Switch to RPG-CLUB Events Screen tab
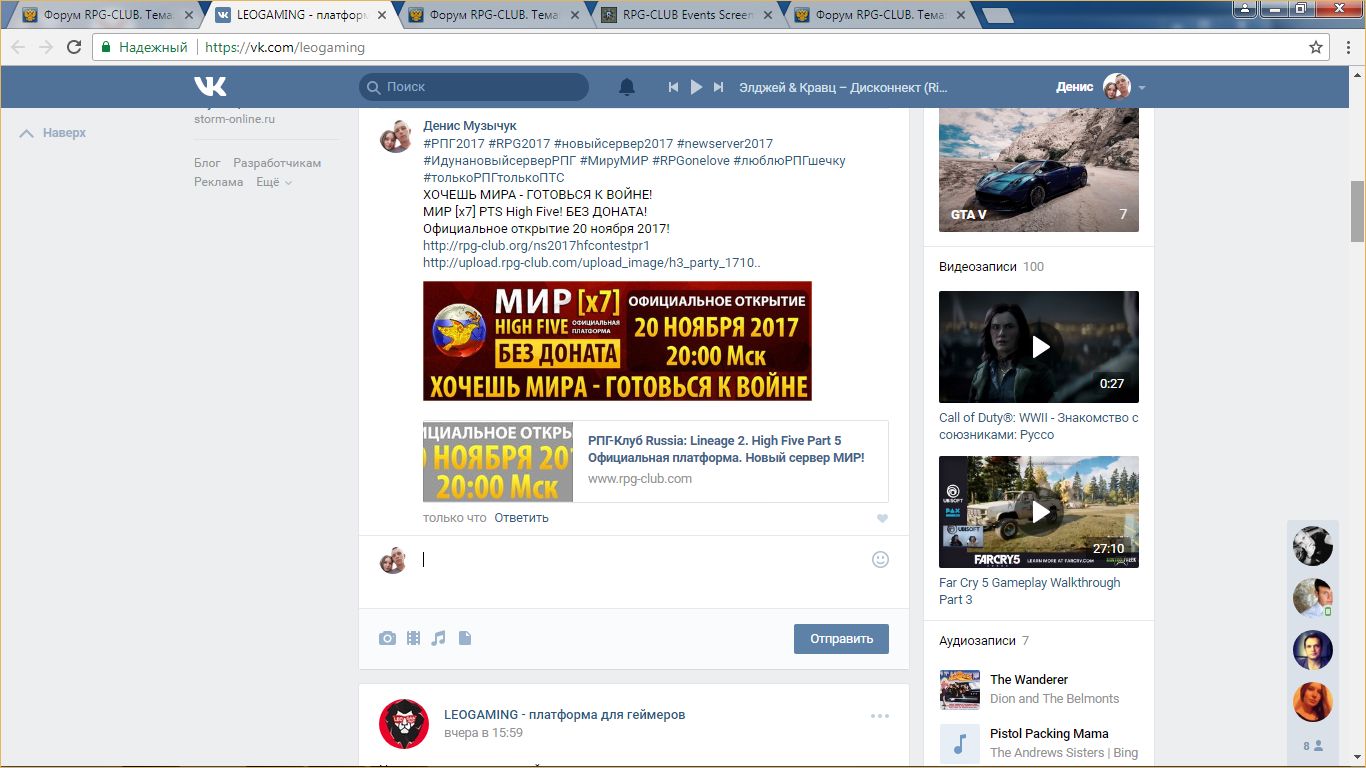Image resolution: width=1366 pixels, height=768 pixels. click(687, 15)
